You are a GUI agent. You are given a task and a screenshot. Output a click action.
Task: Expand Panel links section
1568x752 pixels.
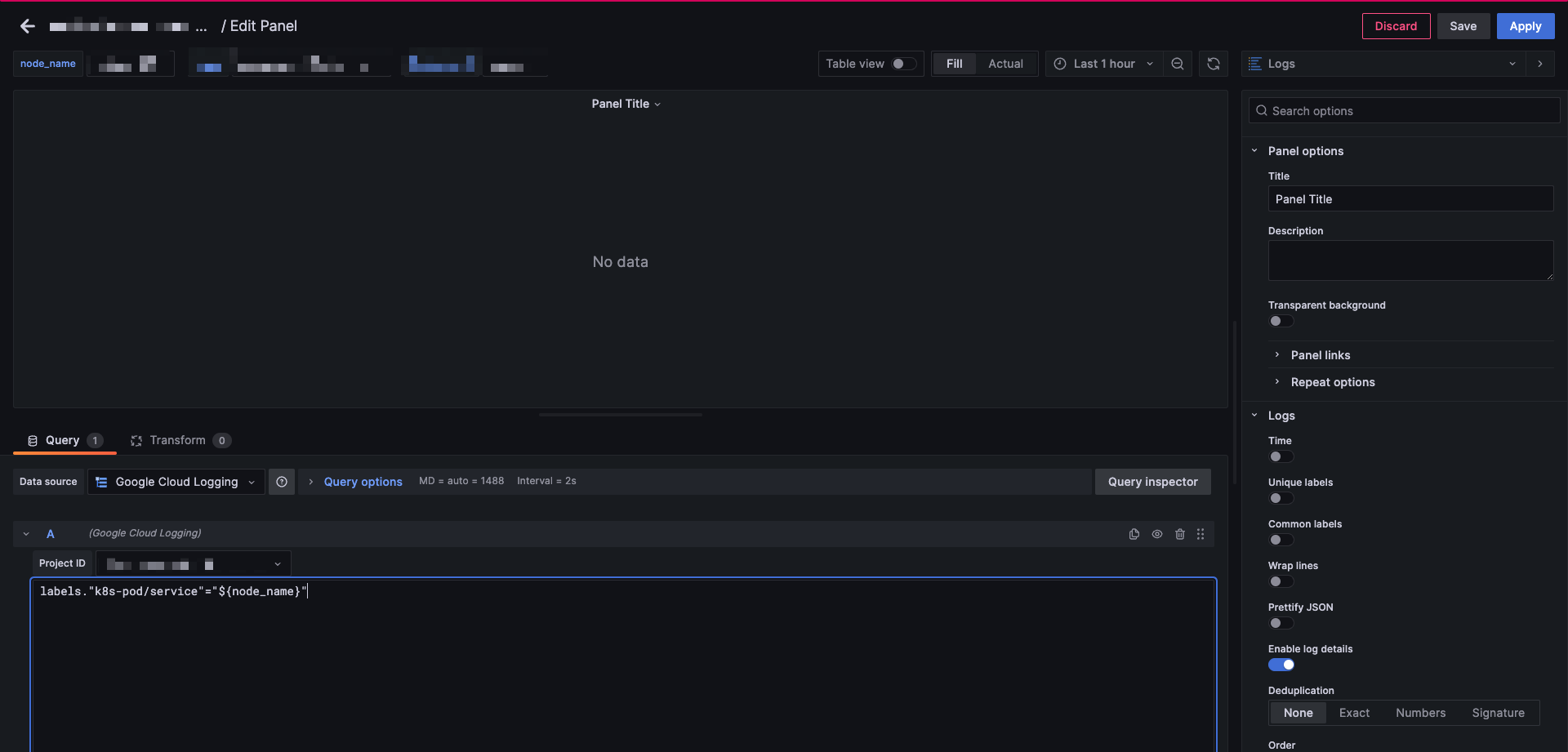coord(1321,355)
